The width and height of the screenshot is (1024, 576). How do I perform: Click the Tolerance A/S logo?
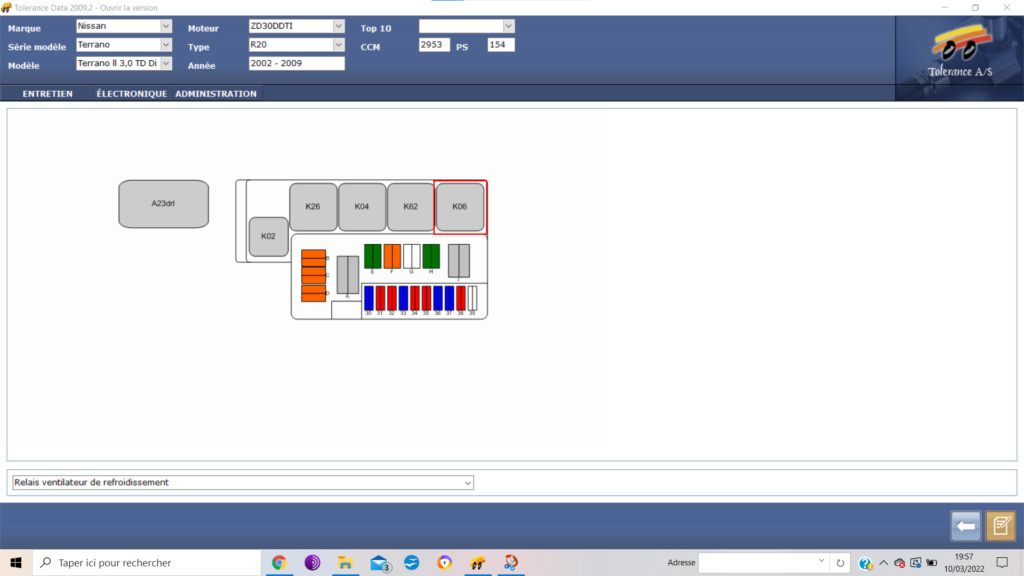pos(959,57)
